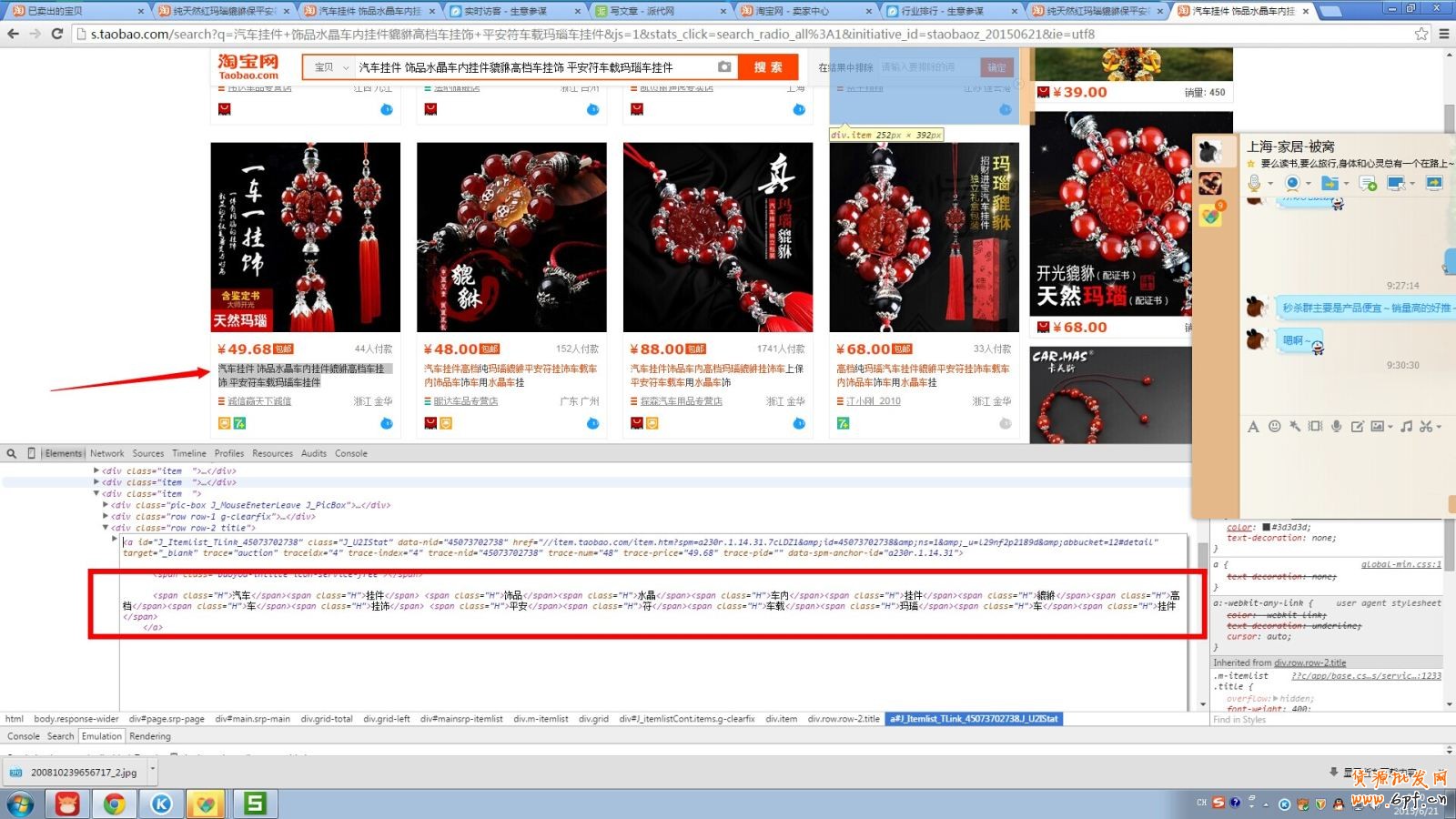The height and width of the screenshot is (819, 1456).
Task: Switch to the Network tab in DevTools
Action: 106,453
